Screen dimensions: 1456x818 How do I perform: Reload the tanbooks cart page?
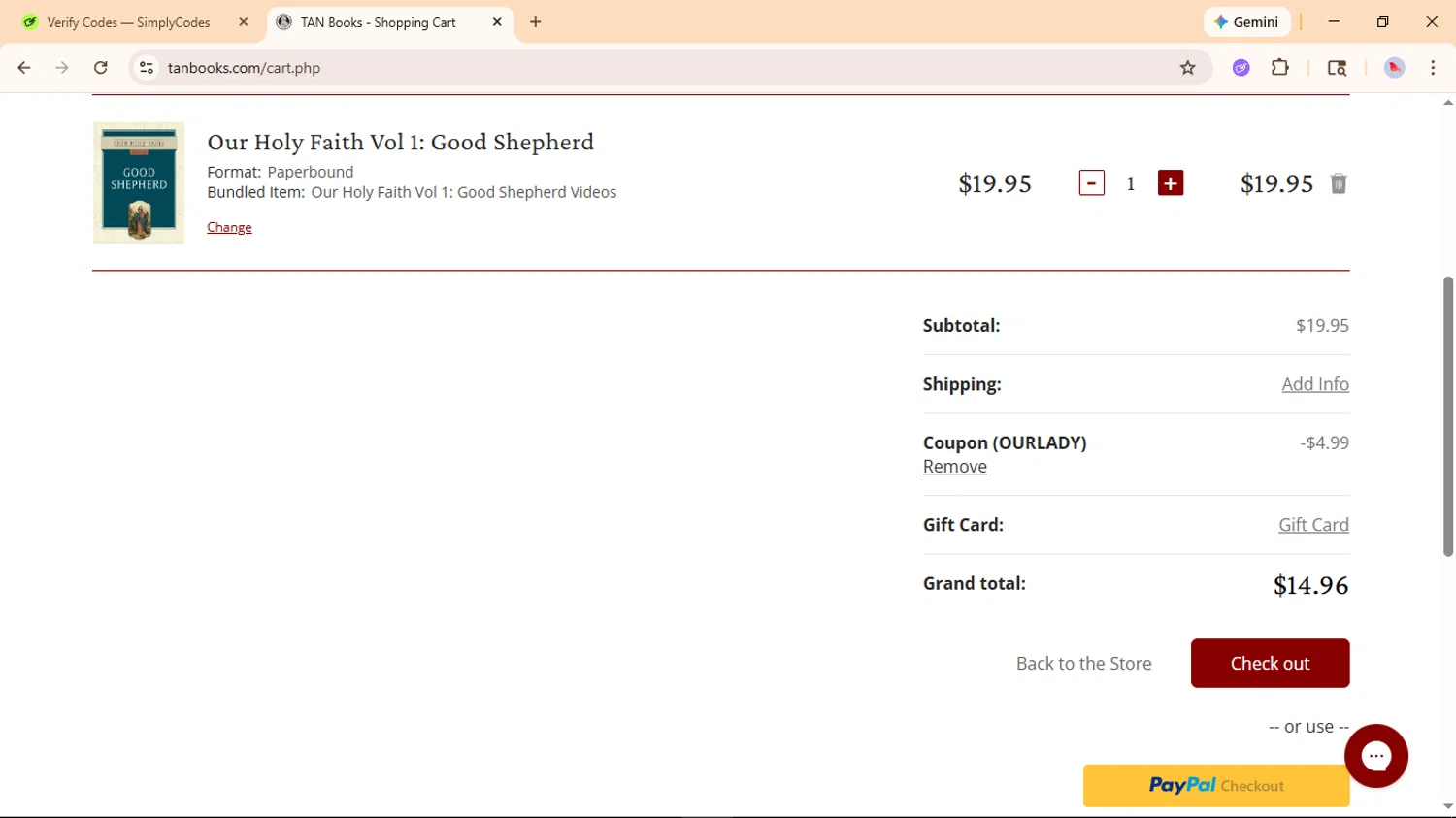point(101,68)
